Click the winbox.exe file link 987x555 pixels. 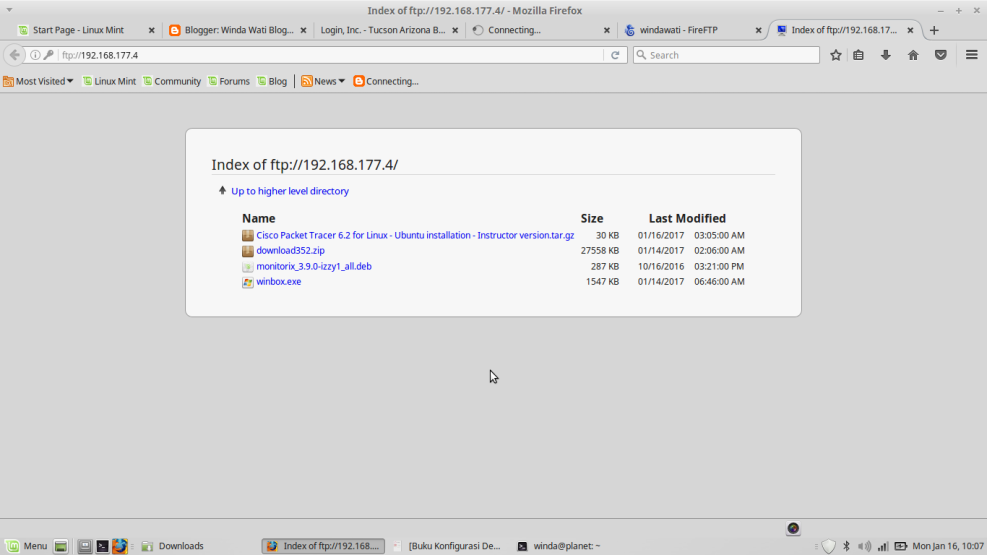pyautogui.click(x=278, y=282)
